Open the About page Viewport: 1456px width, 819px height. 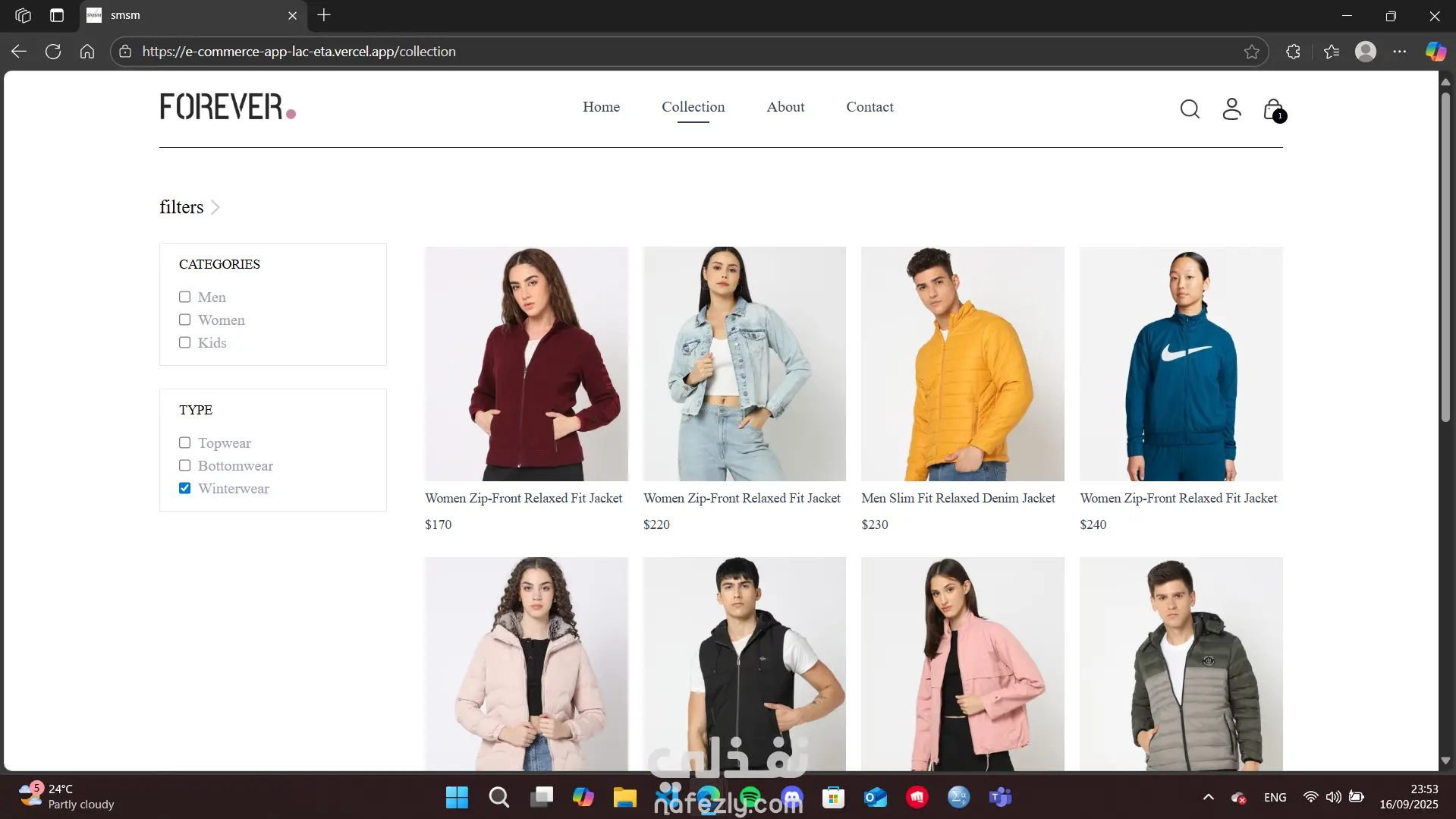(x=785, y=107)
